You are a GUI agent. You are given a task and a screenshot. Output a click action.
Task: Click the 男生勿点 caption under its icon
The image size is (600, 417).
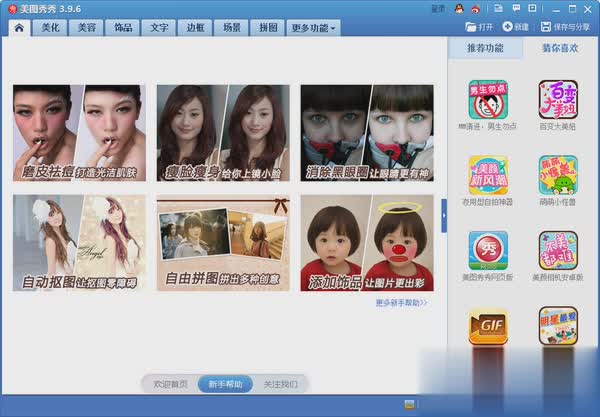tap(488, 127)
